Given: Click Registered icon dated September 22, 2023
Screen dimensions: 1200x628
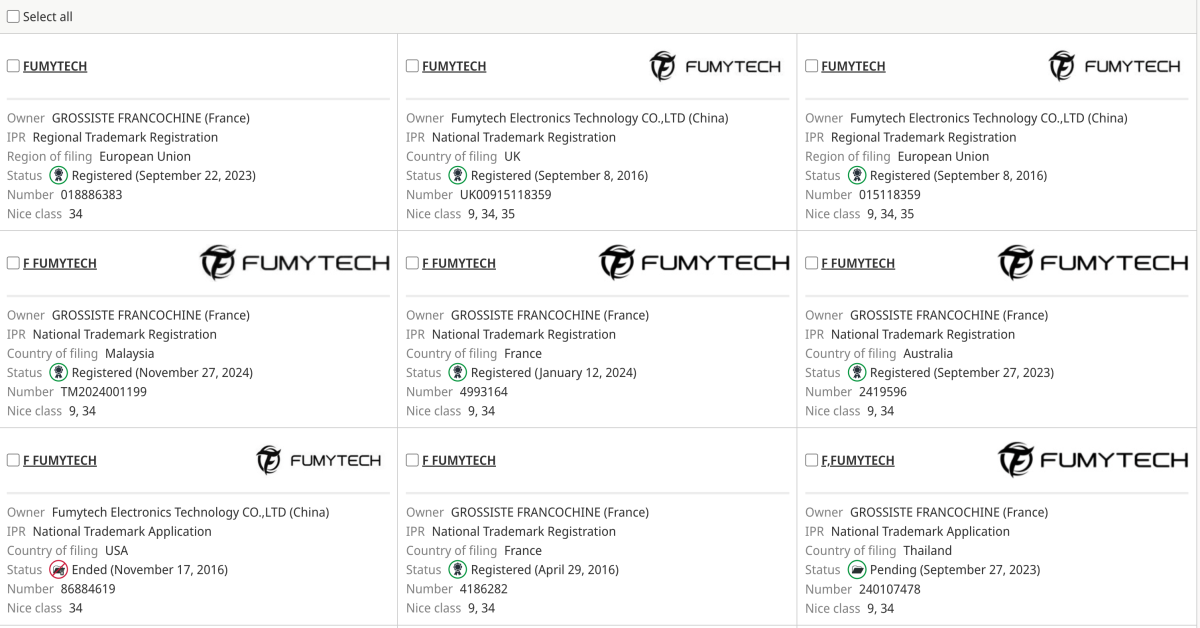Looking at the screenshot, I should point(58,176).
